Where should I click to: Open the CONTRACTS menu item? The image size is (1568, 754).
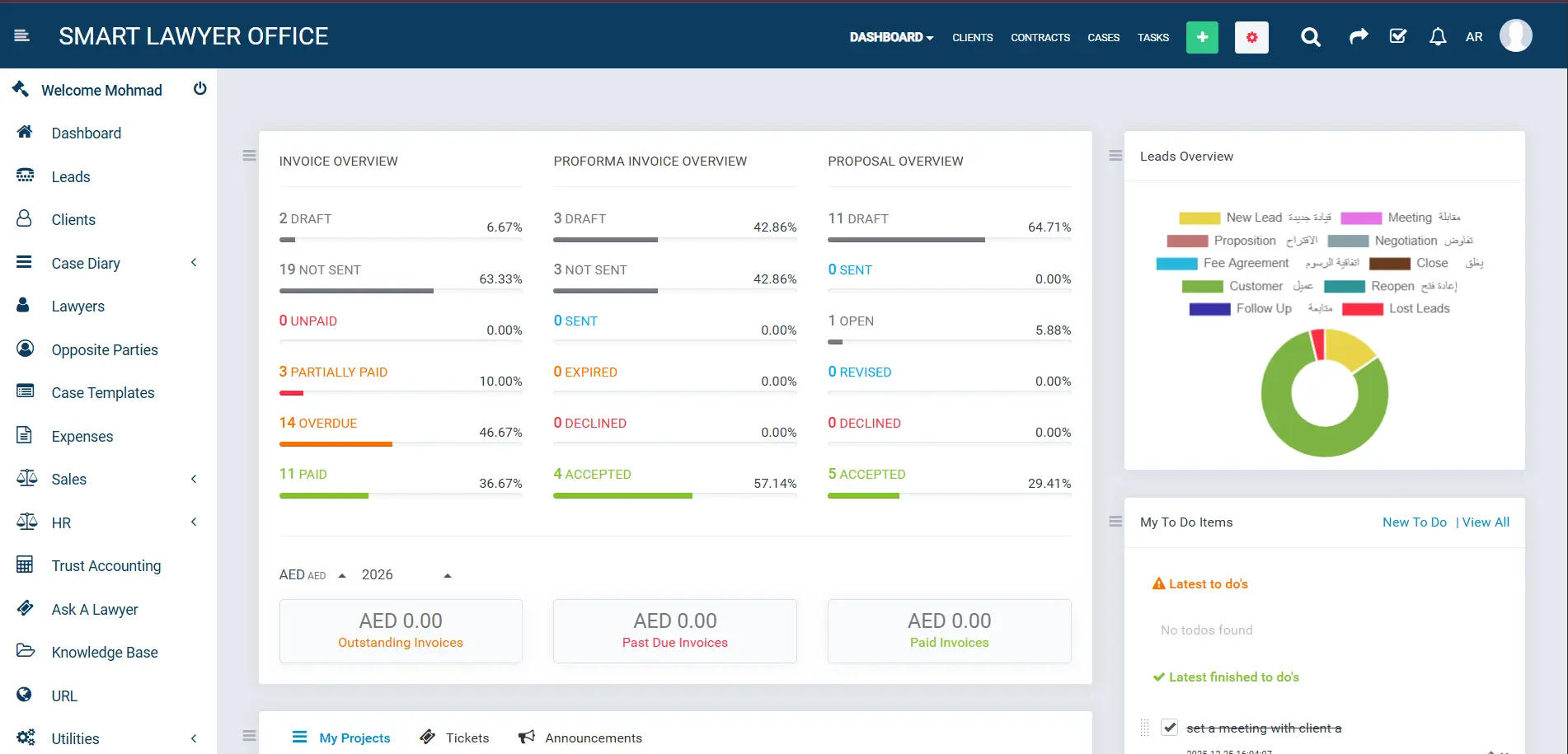pos(1040,37)
